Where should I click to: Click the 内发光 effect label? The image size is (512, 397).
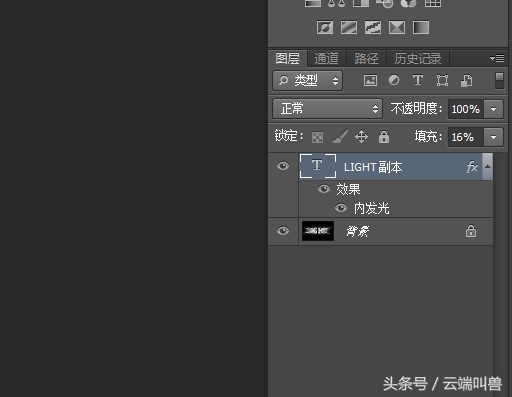[x=371, y=208]
